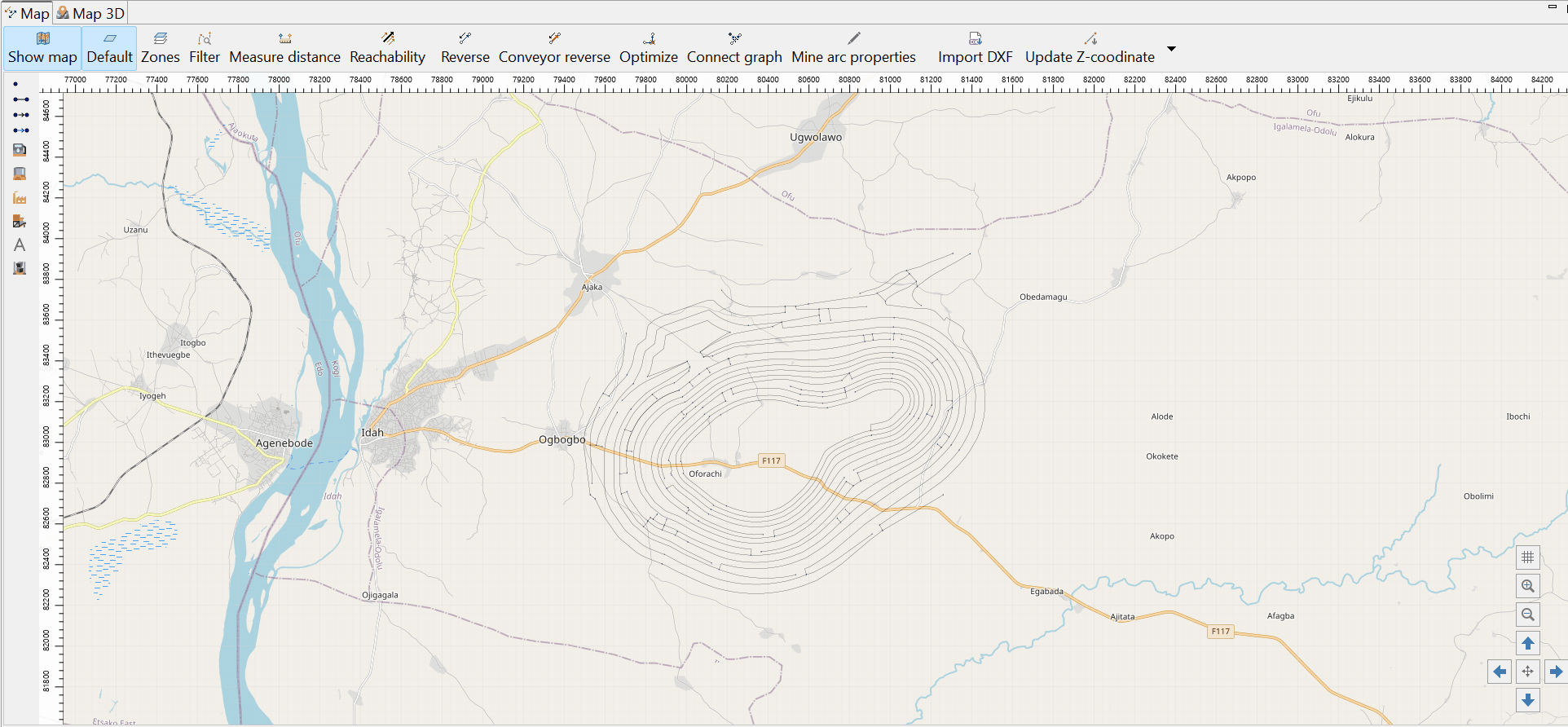Image resolution: width=1568 pixels, height=727 pixels.
Task: Click the Itogbo label
Action: point(193,343)
